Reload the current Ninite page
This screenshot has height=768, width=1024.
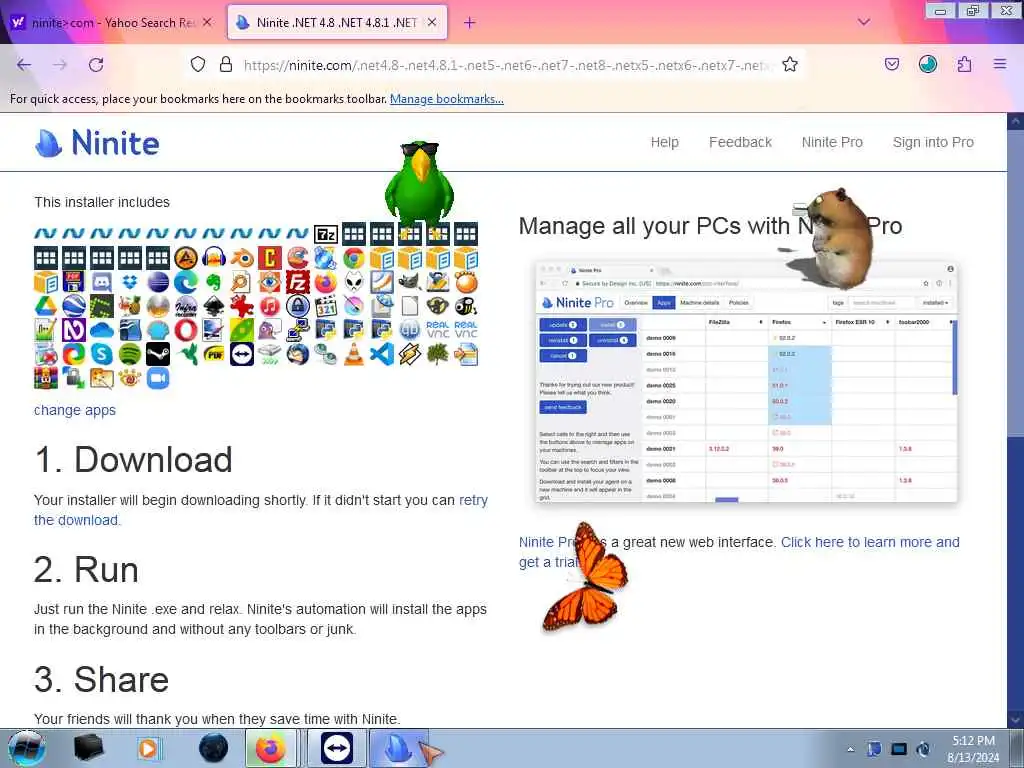point(96,65)
